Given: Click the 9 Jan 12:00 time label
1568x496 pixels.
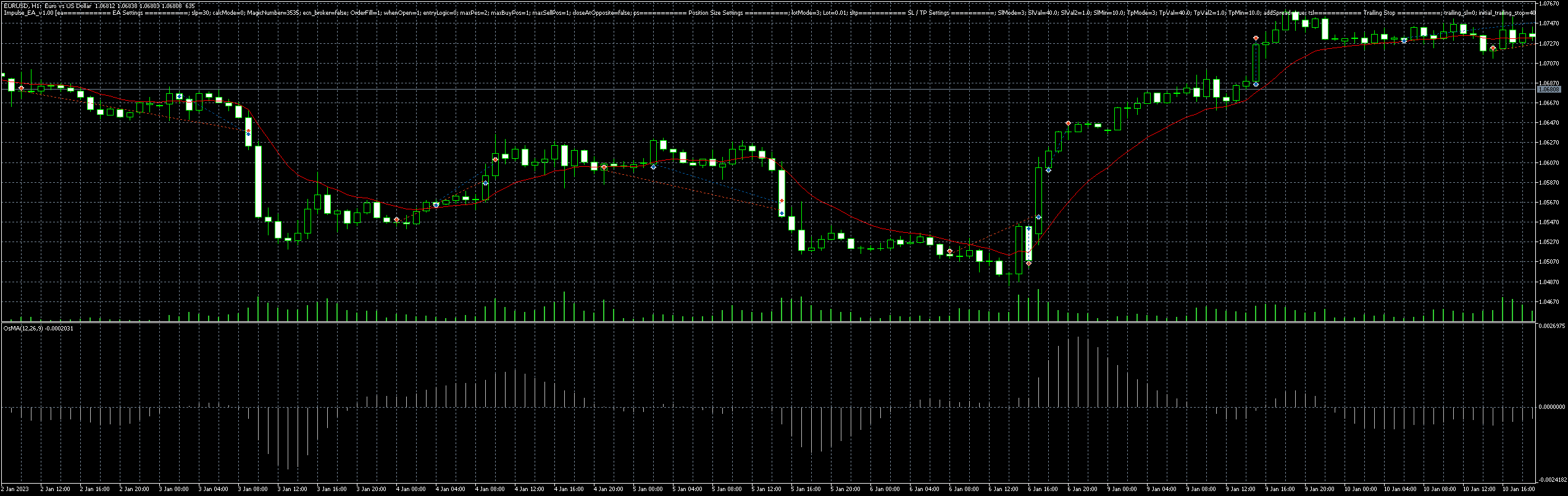Looking at the screenshot, I should (1240, 489).
